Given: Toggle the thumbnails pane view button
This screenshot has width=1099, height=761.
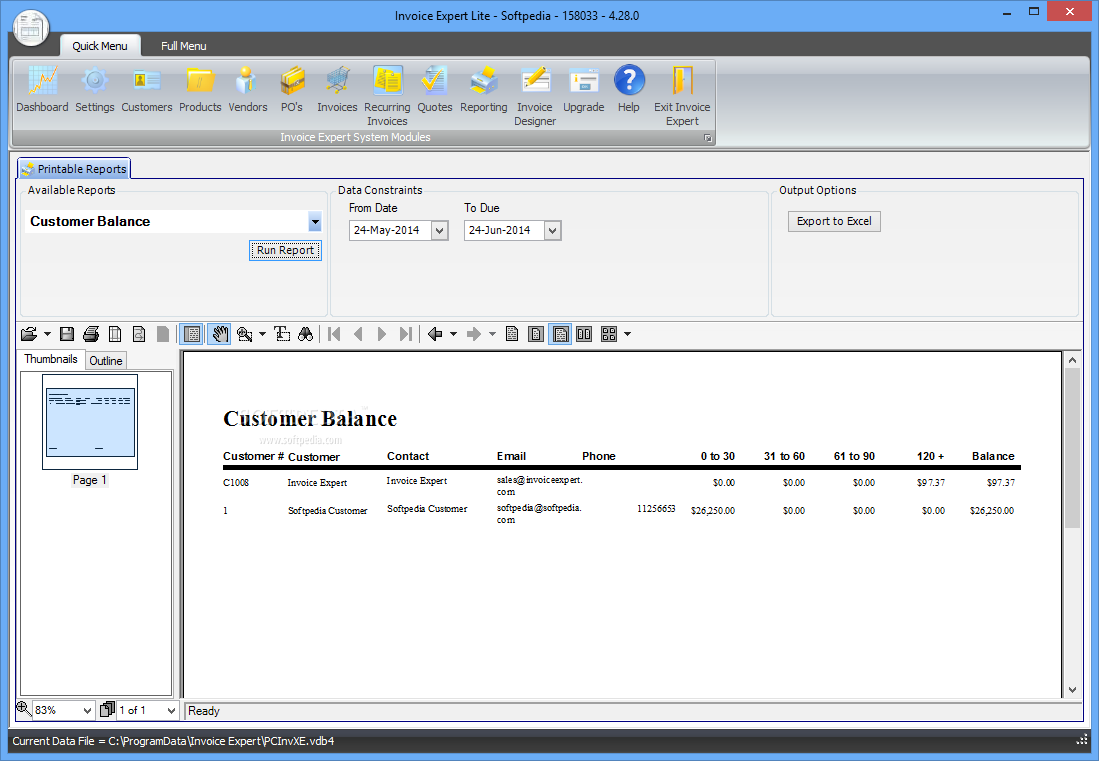Looking at the screenshot, I should (x=192, y=334).
